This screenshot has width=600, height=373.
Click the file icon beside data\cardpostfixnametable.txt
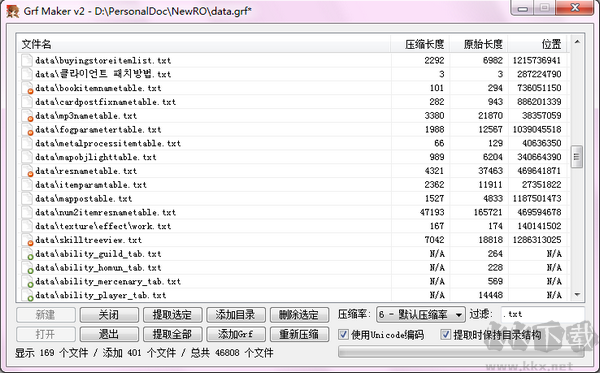pyautogui.click(x=27, y=102)
